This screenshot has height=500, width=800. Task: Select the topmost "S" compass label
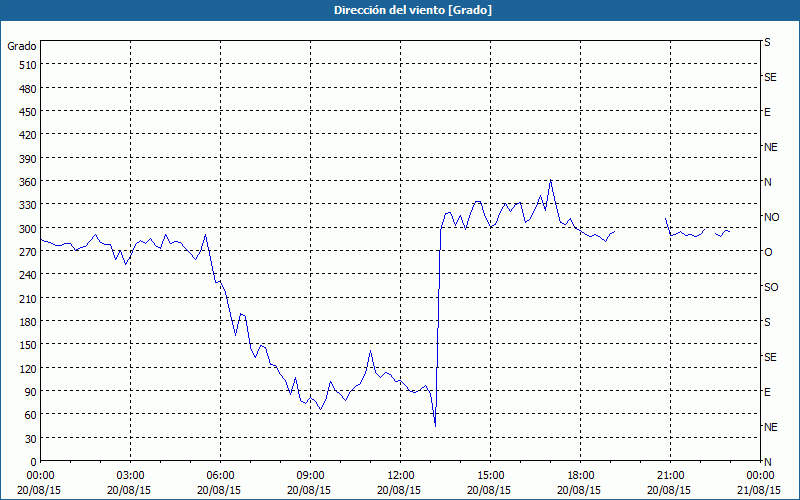click(767, 42)
